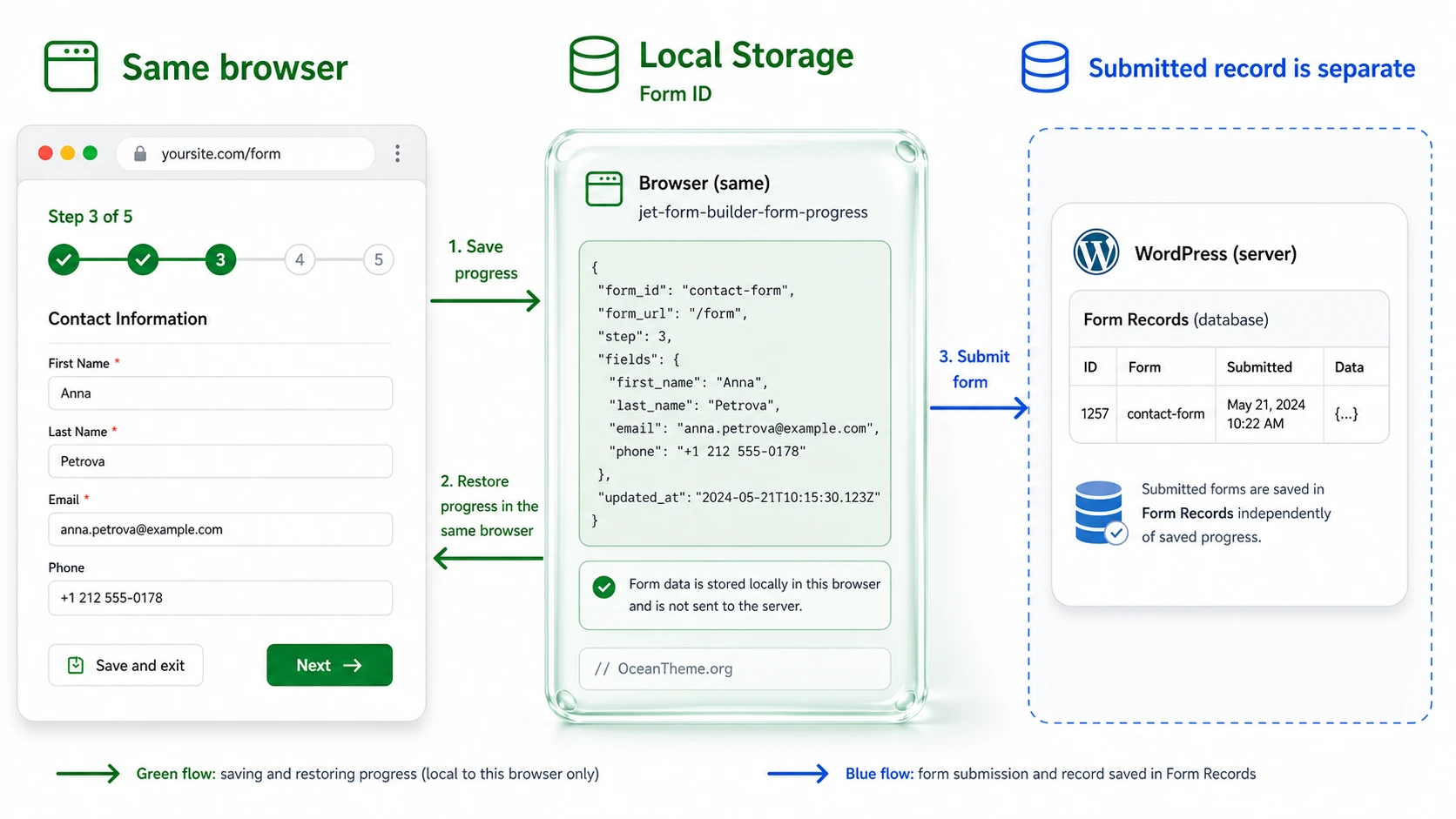Click the "phone" JSON line
Screen dimensions: 1456x819
point(708,452)
